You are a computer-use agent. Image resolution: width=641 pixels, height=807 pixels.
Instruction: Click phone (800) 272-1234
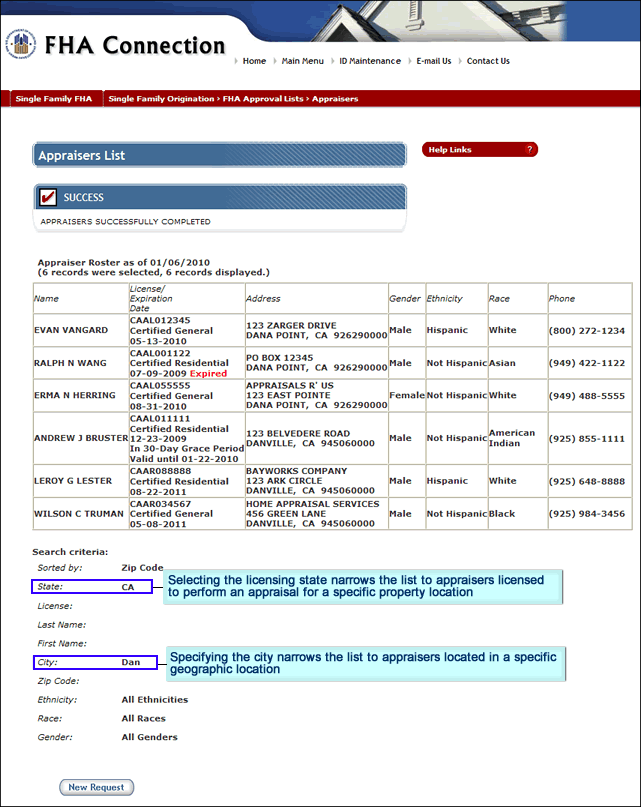[586, 330]
